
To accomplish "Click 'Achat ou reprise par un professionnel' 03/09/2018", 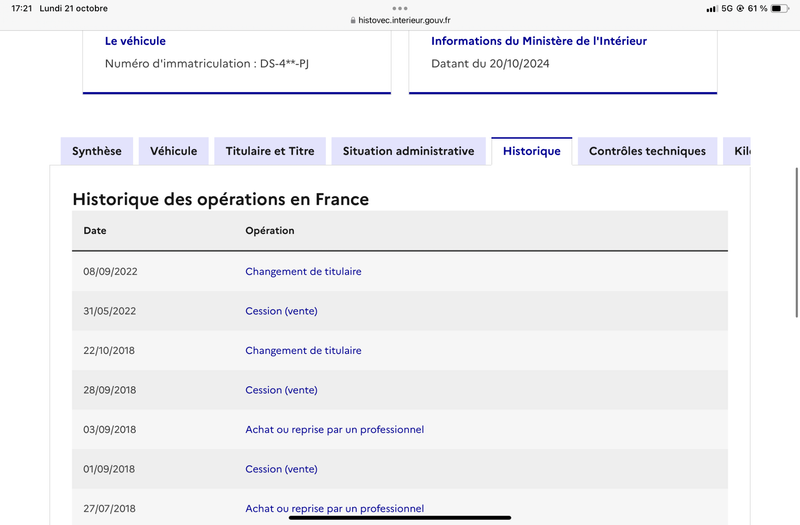I will 335,430.
